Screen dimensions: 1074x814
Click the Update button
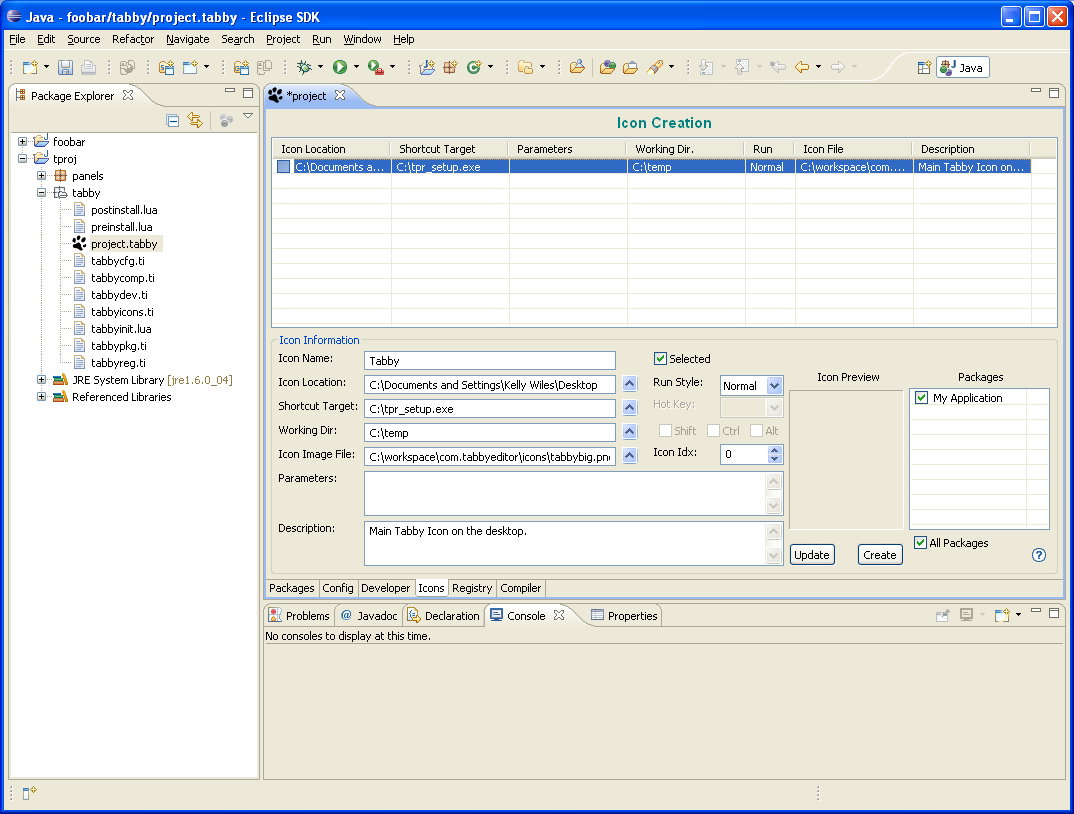812,555
